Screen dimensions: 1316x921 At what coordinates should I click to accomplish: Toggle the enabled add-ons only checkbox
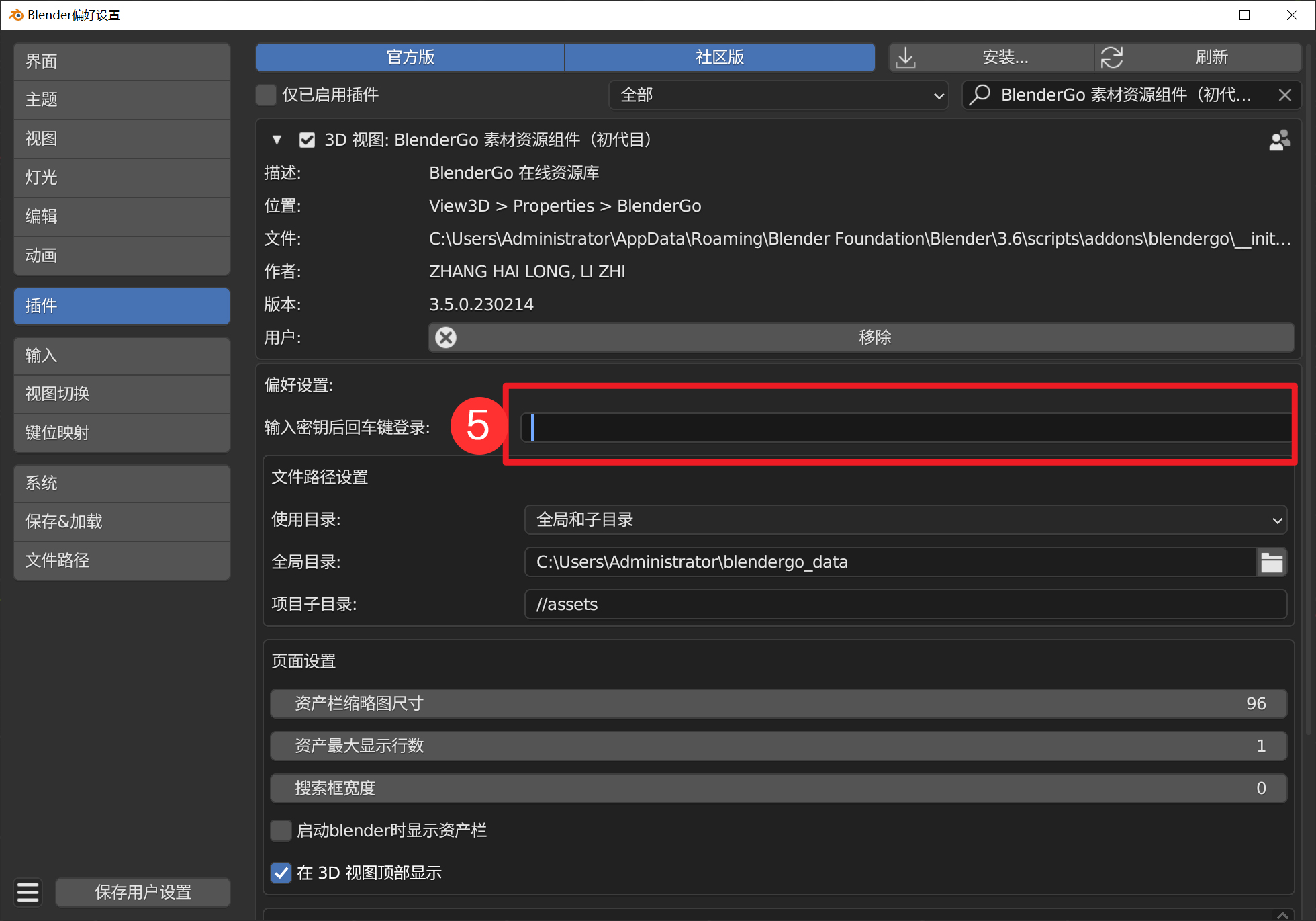click(267, 95)
